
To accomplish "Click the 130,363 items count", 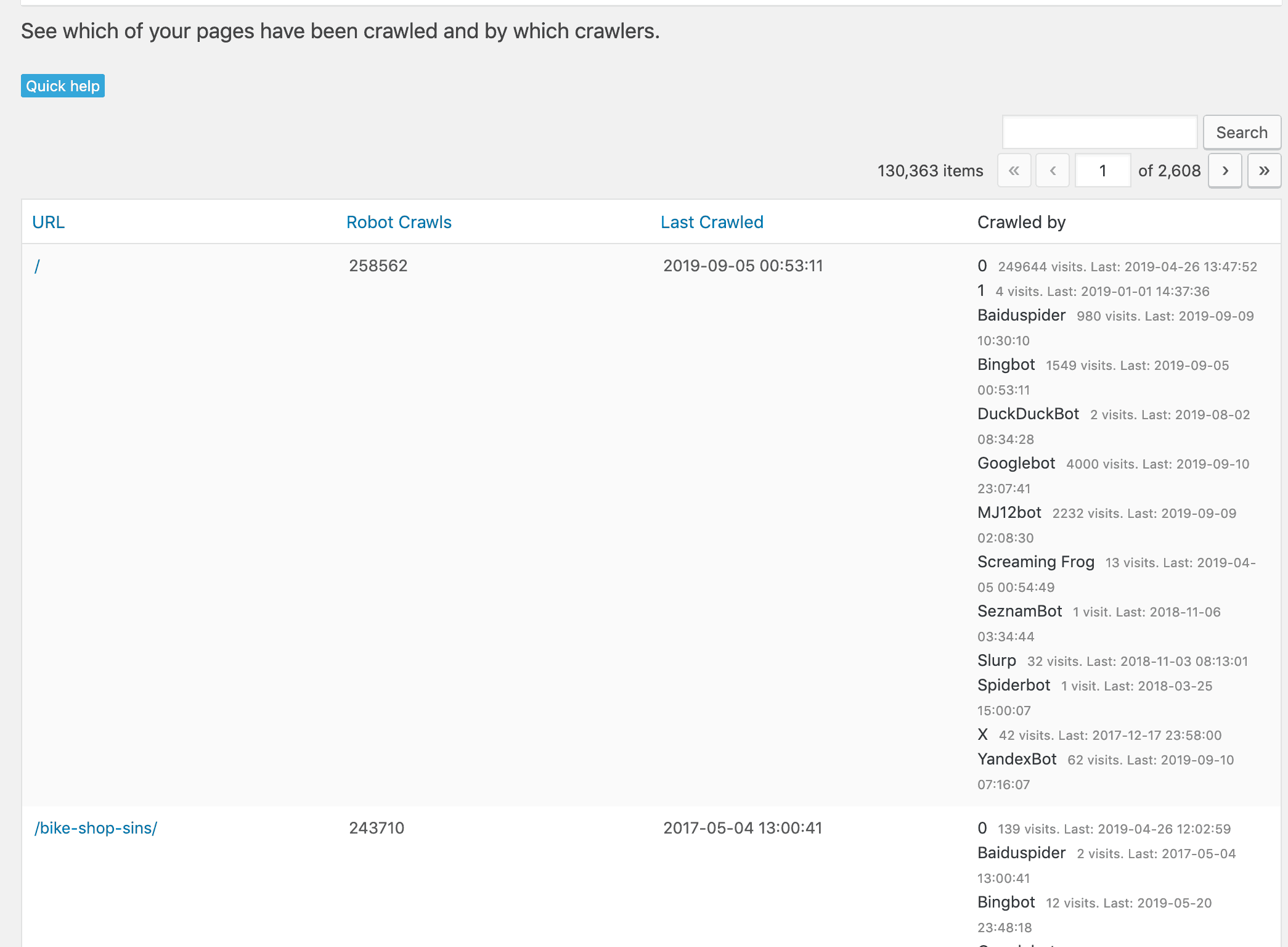I will 930,171.
